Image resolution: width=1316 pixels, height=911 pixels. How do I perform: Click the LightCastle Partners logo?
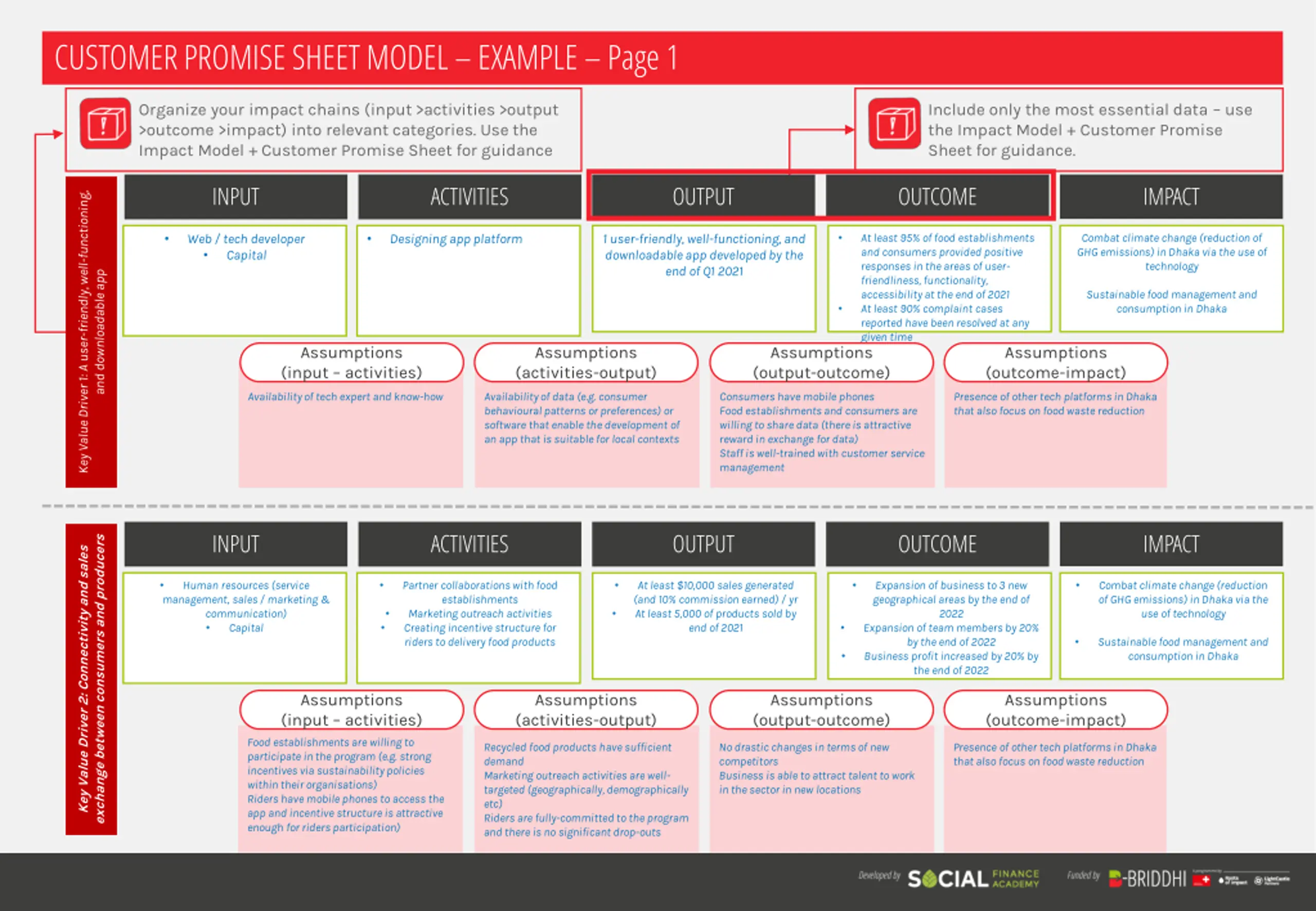pyautogui.click(x=1271, y=880)
